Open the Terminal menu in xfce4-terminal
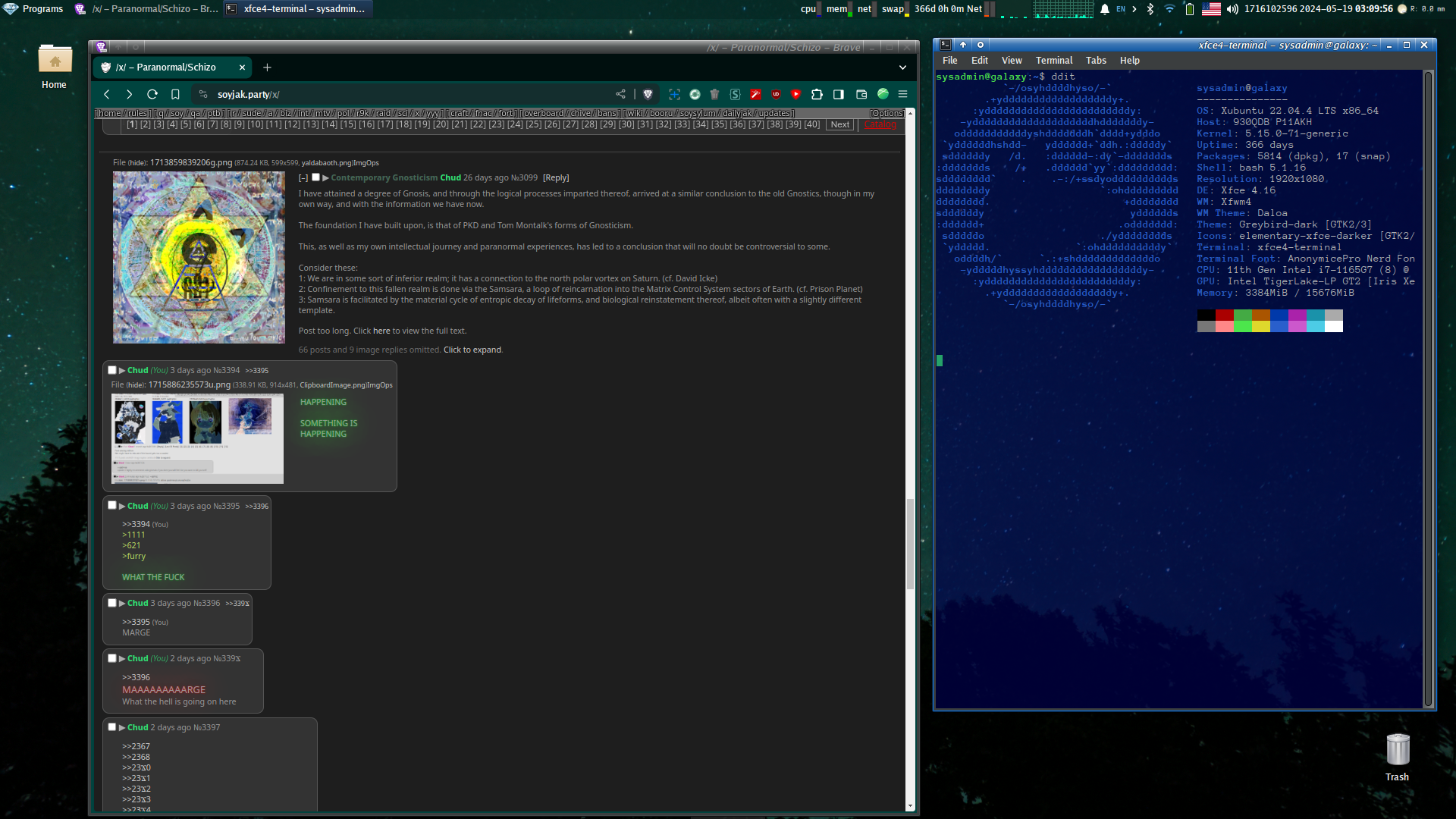The image size is (1456, 819). click(1053, 61)
